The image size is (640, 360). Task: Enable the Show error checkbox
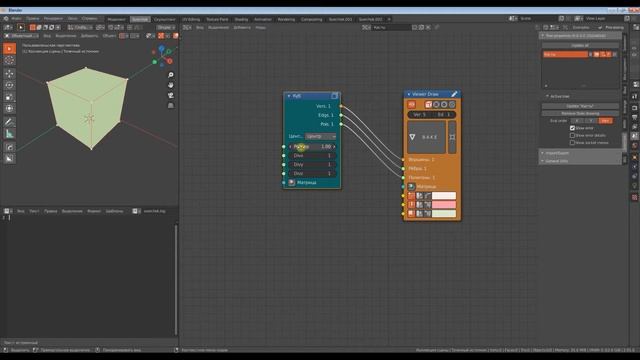572,128
